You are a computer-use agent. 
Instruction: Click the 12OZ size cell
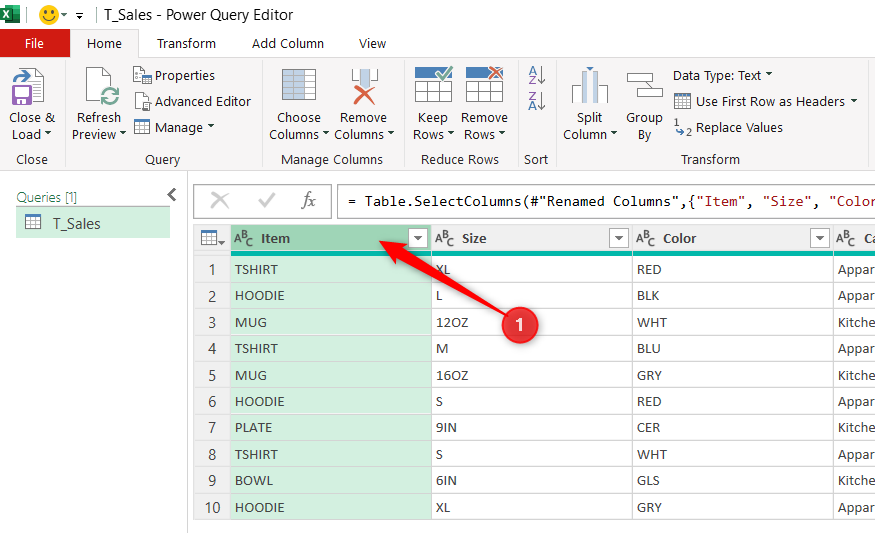532,323
